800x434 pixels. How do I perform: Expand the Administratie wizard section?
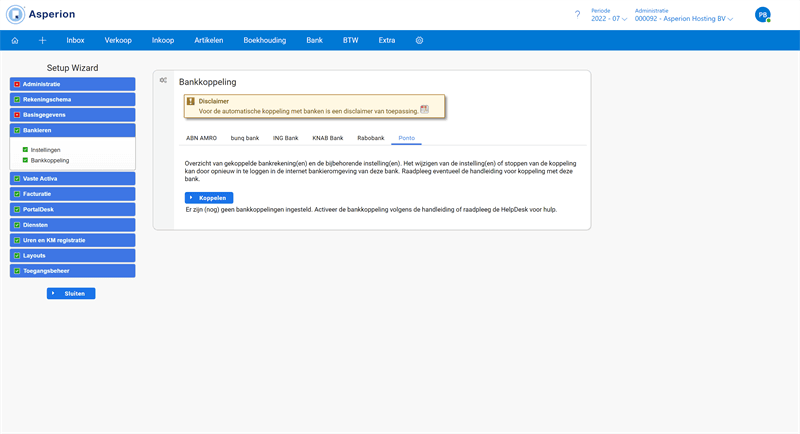pos(72,84)
